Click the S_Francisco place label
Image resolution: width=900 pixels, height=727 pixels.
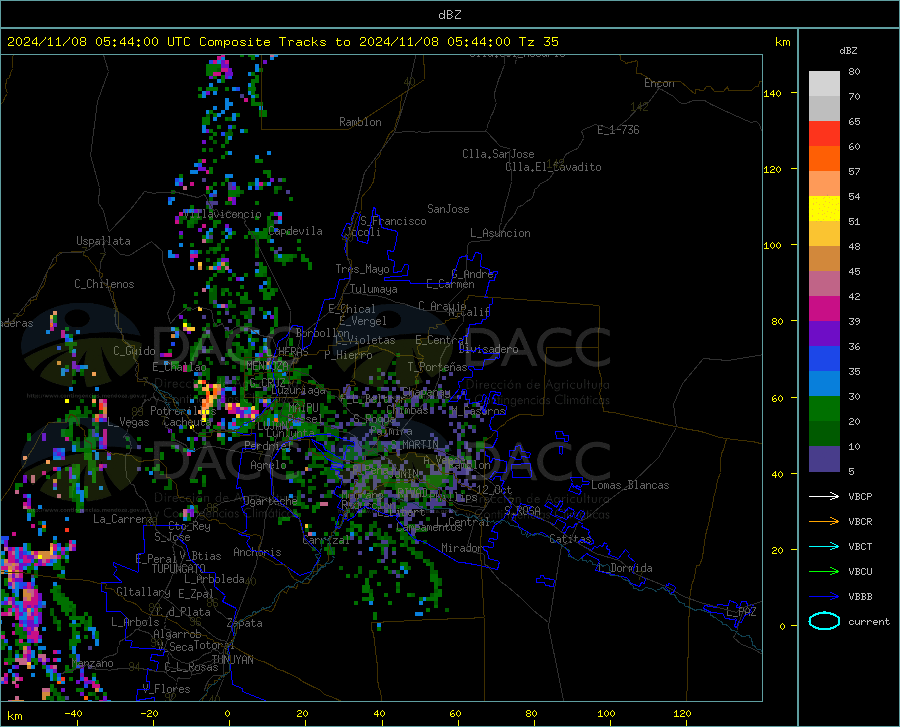[x=394, y=221]
